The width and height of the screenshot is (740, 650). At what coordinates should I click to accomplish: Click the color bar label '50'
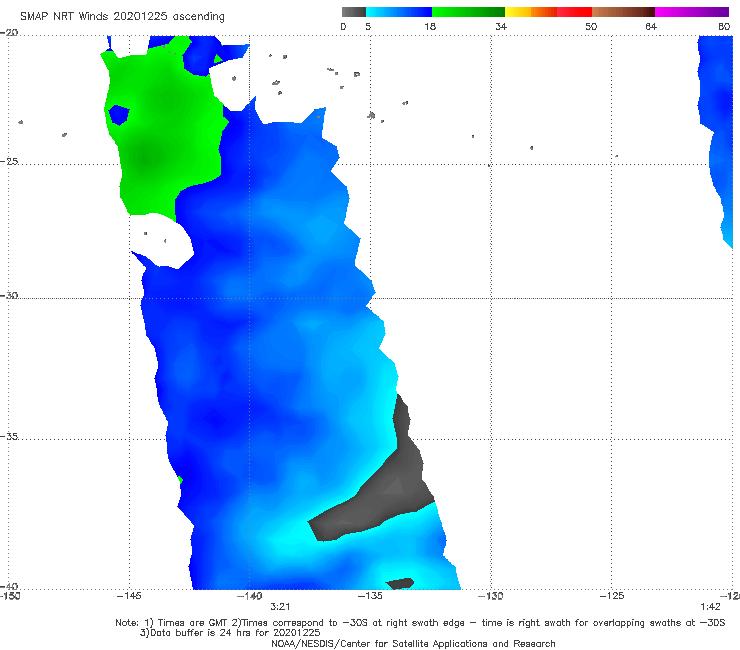(x=591, y=26)
